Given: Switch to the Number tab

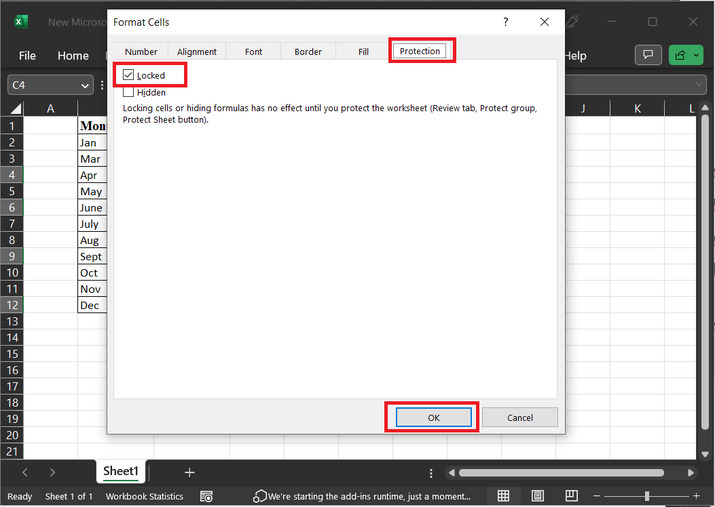Looking at the screenshot, I should [x=141, y=51].
